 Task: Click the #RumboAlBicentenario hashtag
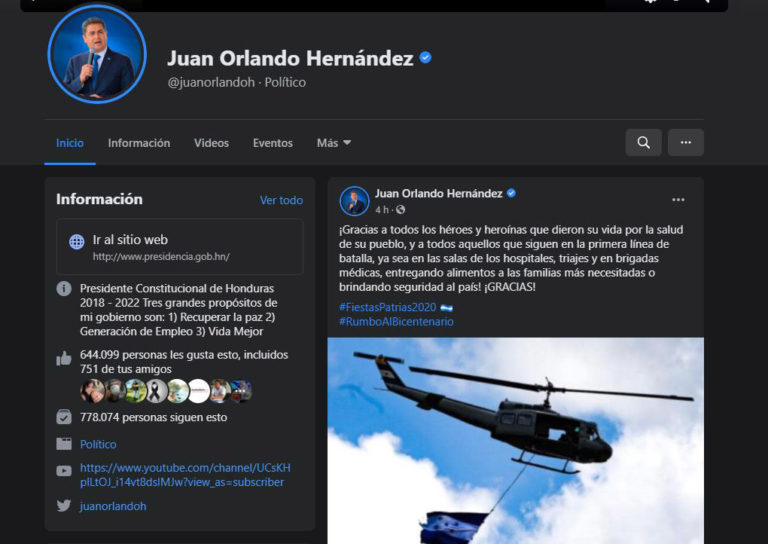(396, 322)
